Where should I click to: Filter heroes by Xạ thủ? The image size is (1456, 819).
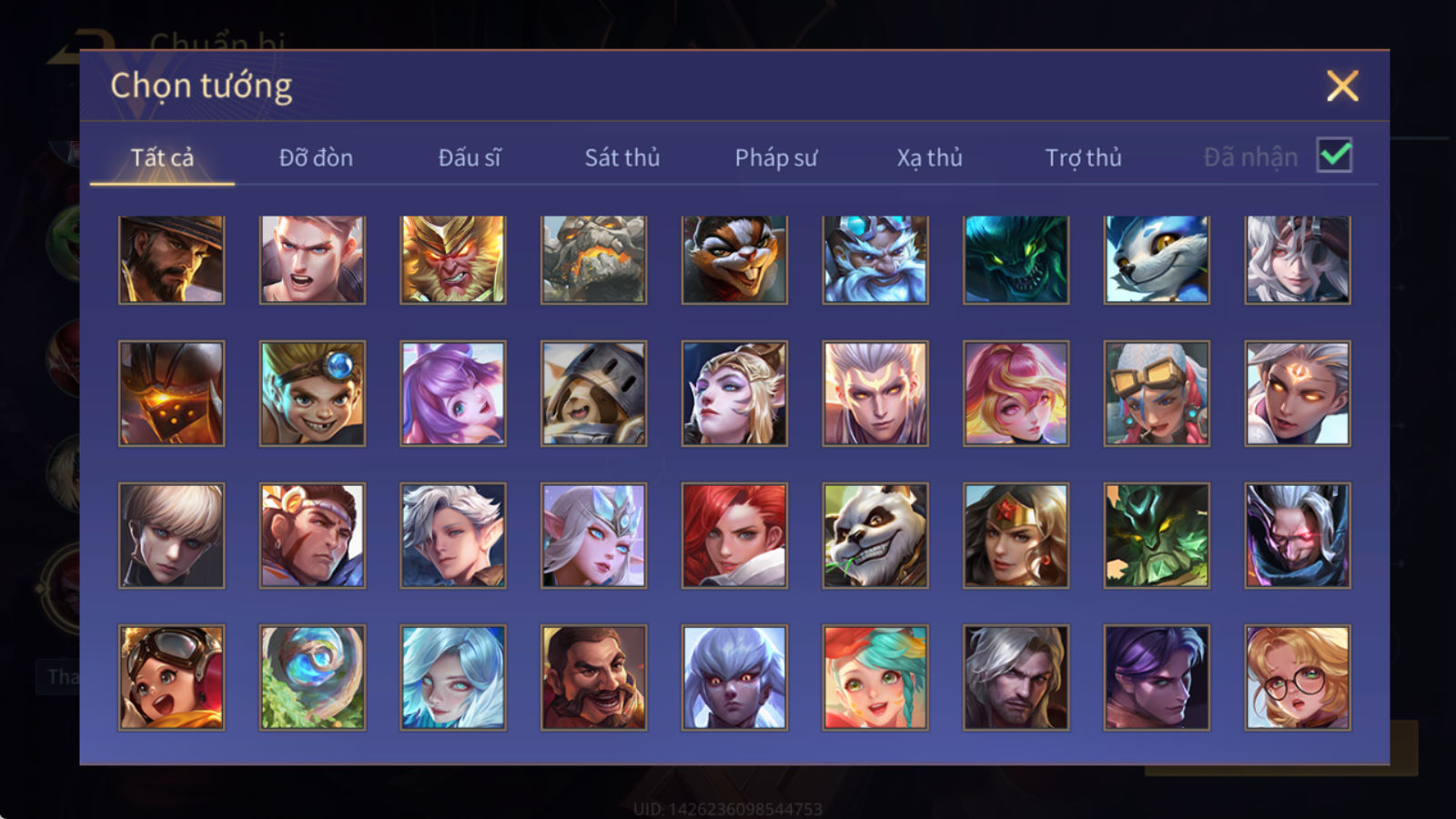929,157
